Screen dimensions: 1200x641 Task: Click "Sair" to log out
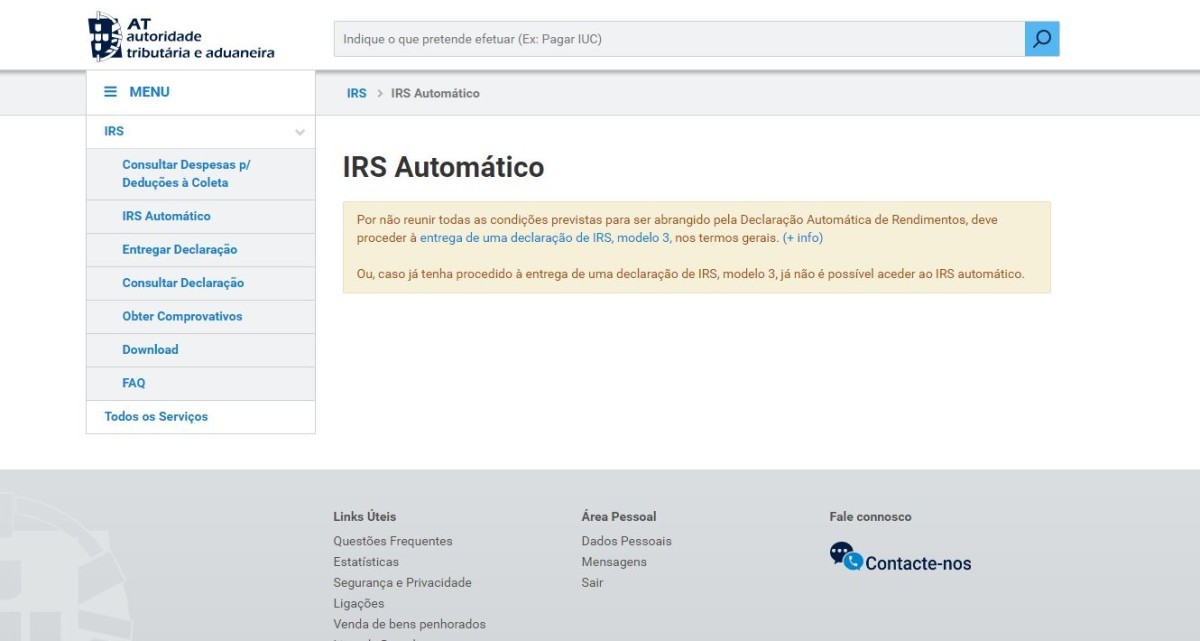point(592,582)
